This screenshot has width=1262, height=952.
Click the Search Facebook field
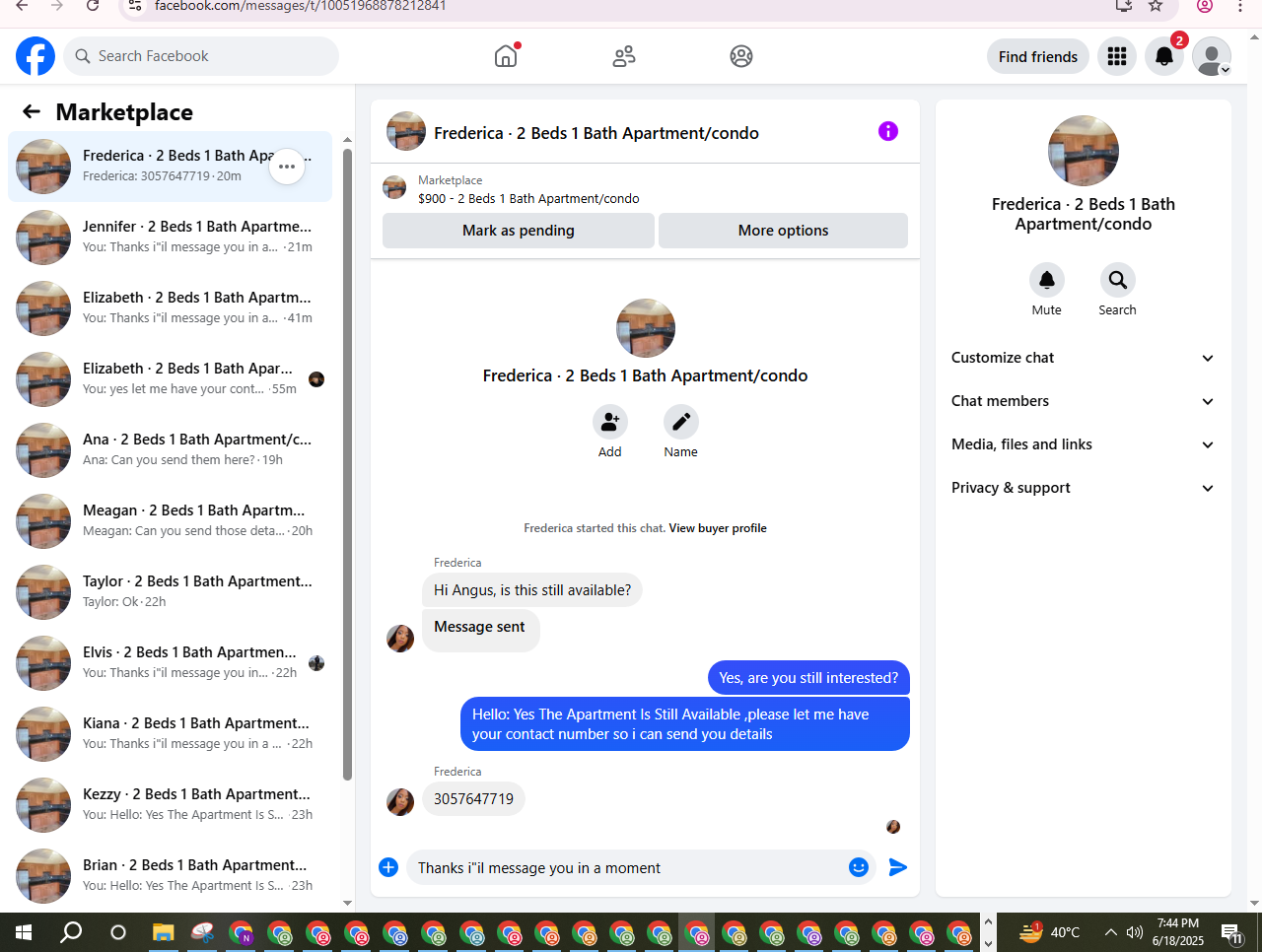(x=201, y=56)
